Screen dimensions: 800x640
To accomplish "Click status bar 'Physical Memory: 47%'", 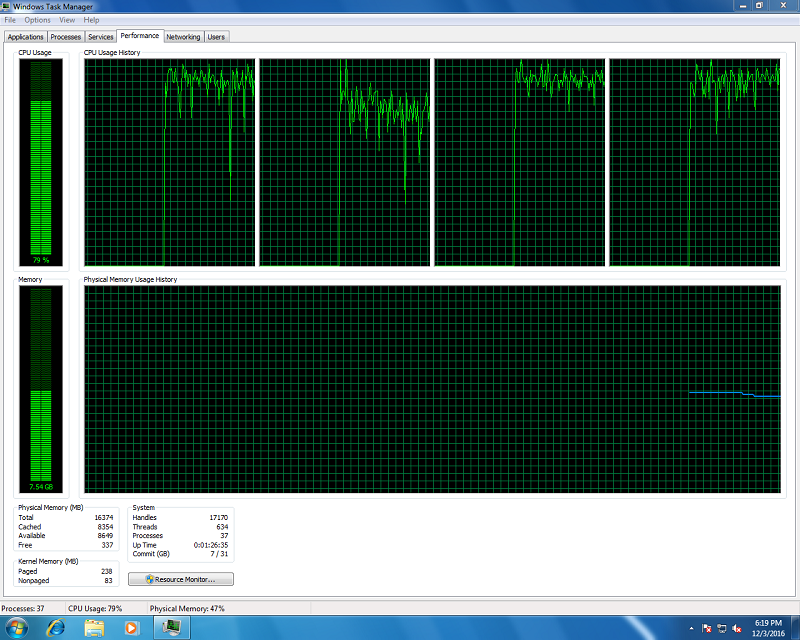I will (187, 608).
